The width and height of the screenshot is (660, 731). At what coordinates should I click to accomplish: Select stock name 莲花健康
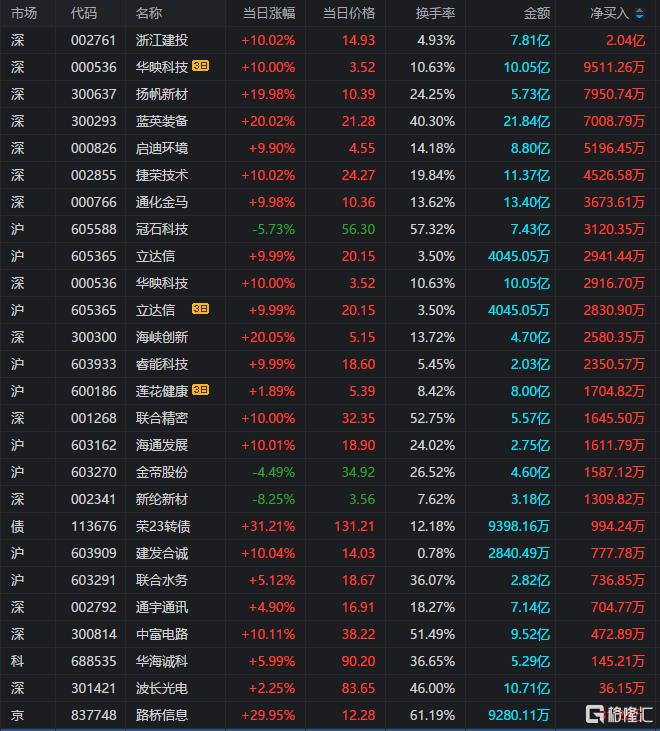162,392
